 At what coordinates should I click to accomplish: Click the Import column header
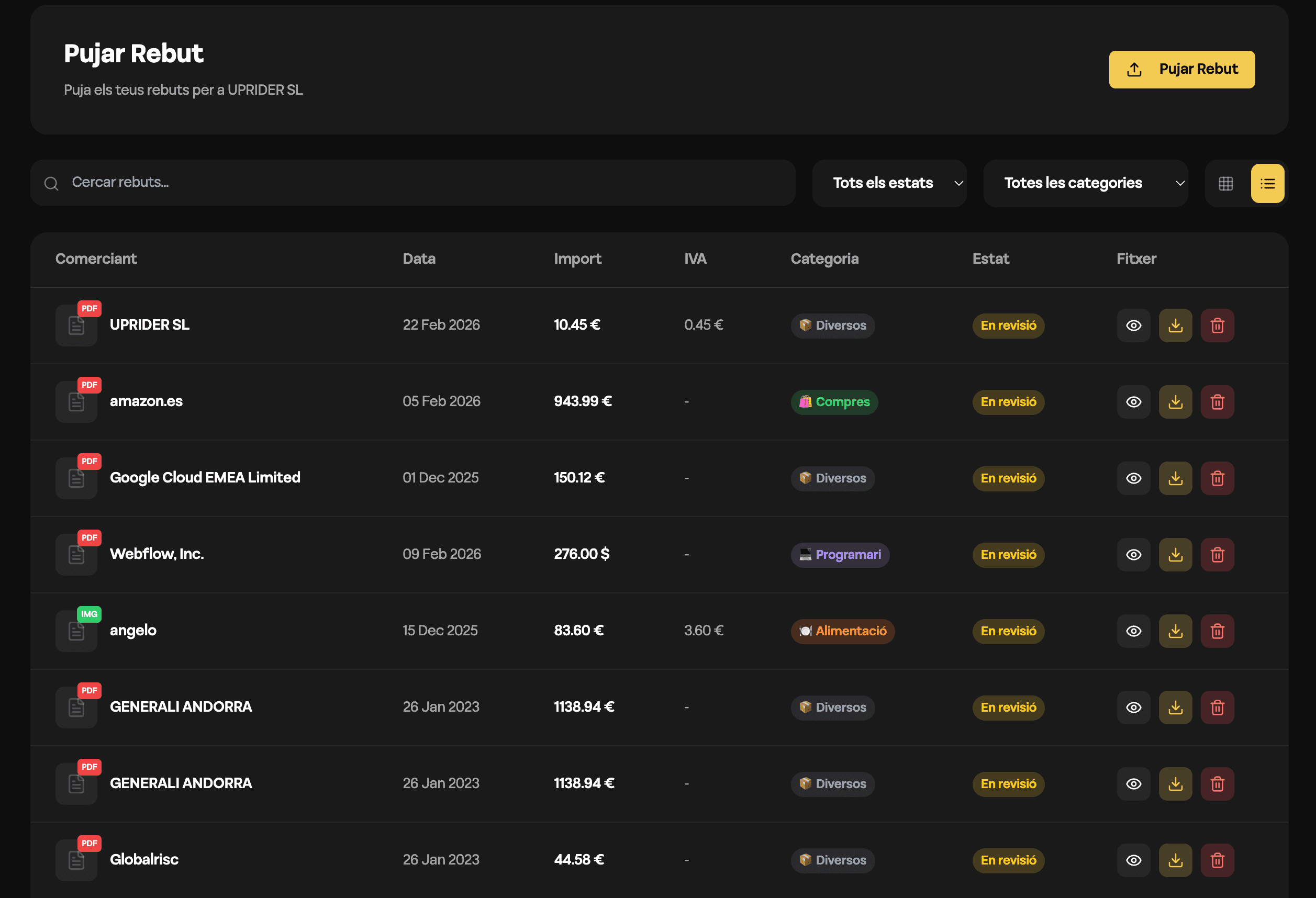577,259
